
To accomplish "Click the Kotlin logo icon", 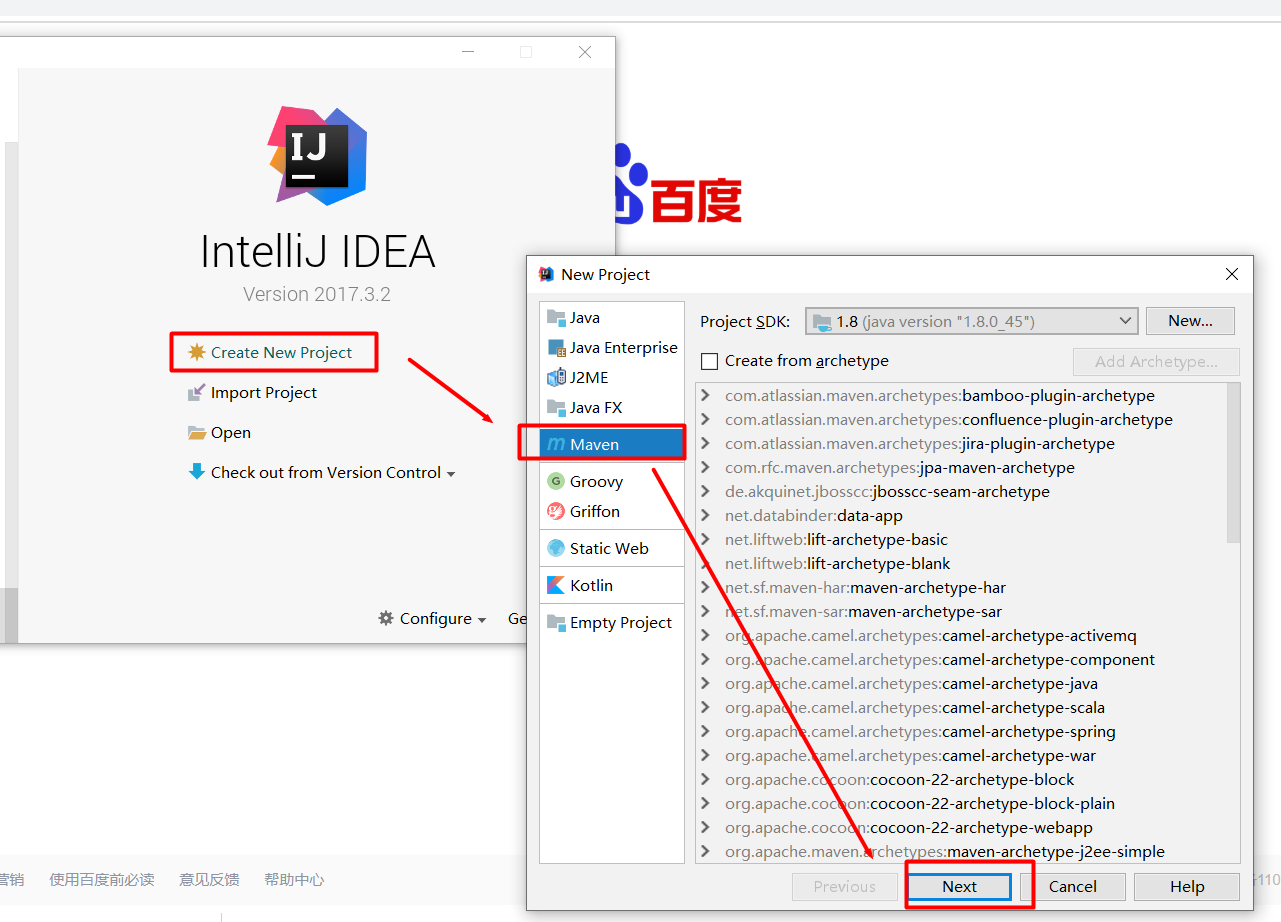I will tap(556, 586).
